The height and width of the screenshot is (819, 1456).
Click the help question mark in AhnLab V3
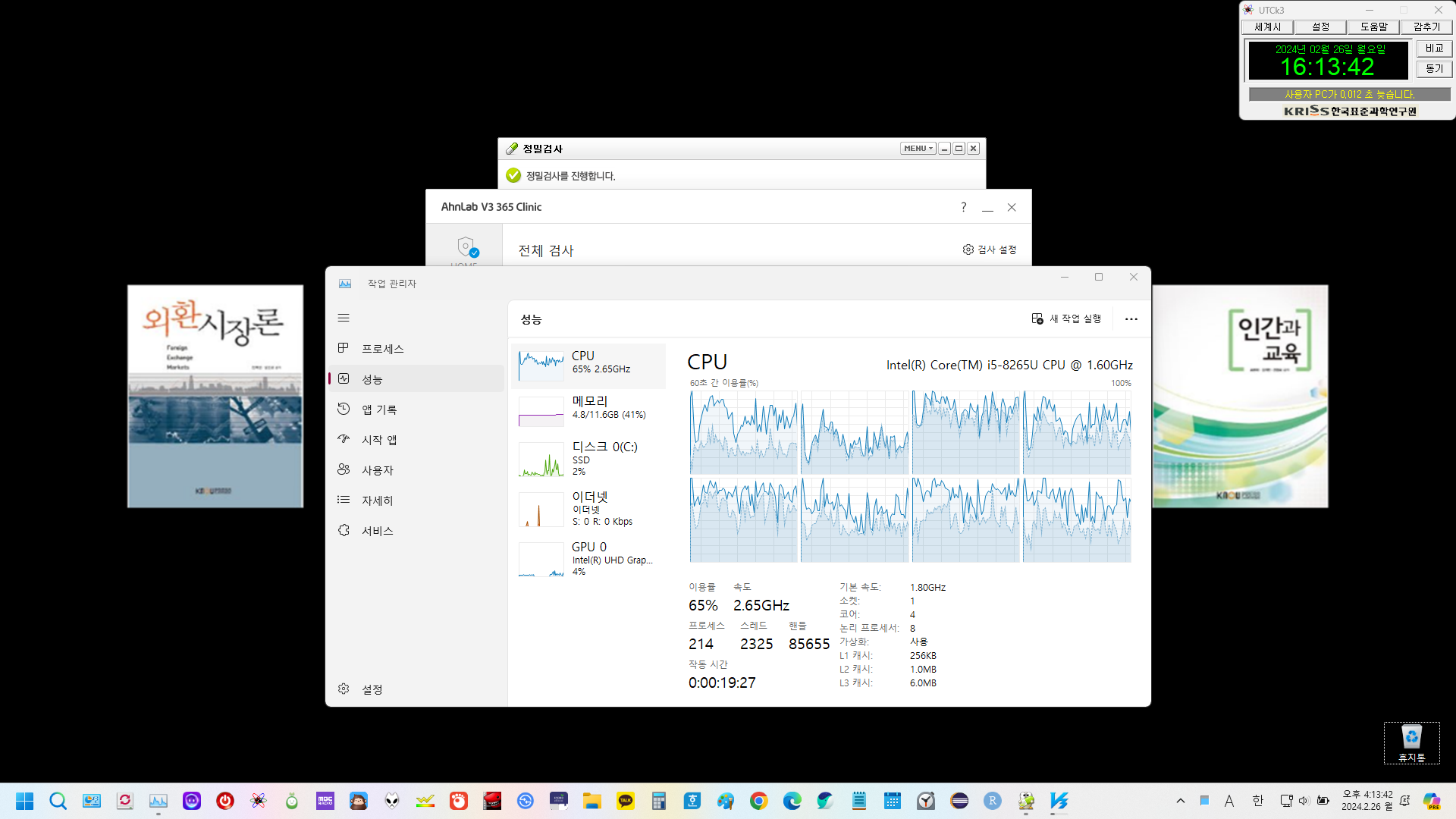click(x=964, y=207)
